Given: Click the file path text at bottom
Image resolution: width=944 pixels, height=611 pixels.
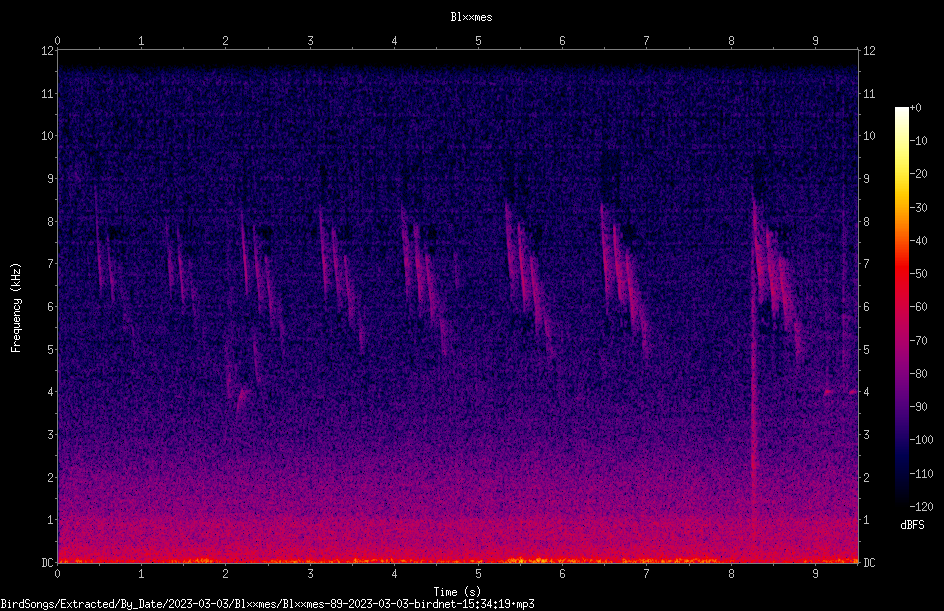Looking at the screenshot, I should coord(267,604).
